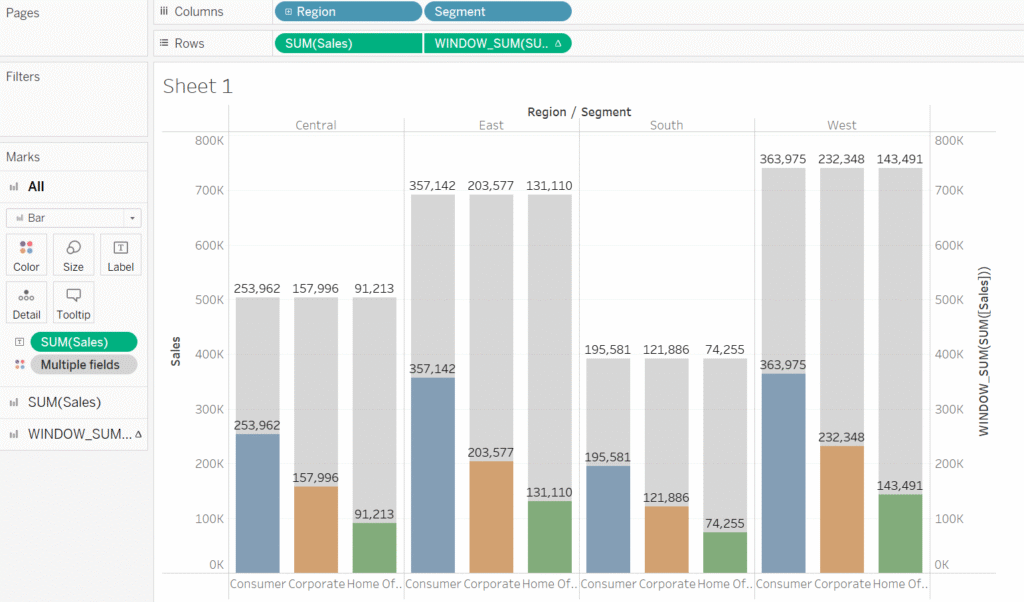
Task: Click the Segment pill in Columns
Action: (x=498, y=12)
